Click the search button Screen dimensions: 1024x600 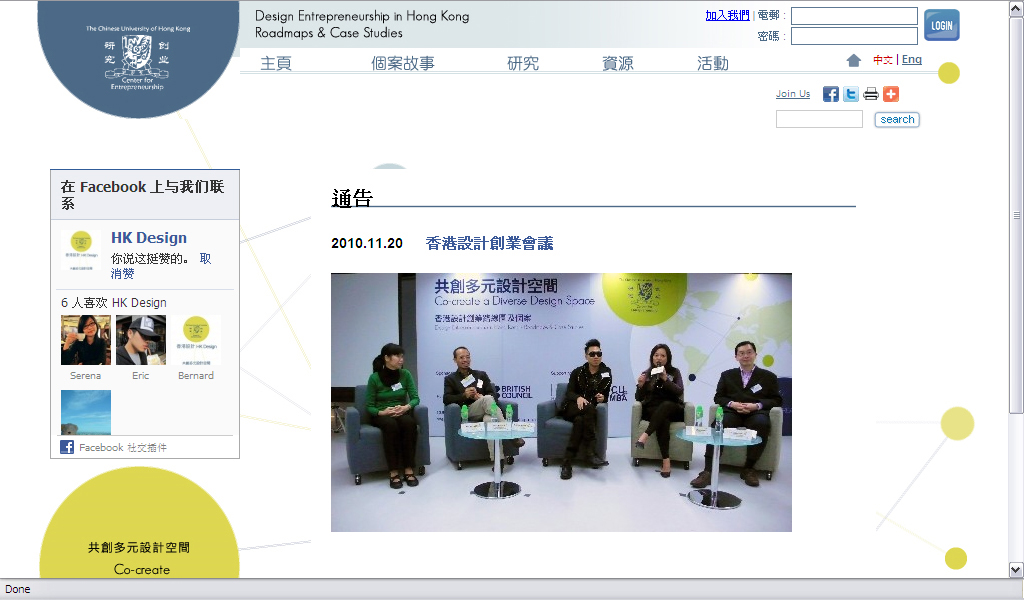[x=897, y=119]
